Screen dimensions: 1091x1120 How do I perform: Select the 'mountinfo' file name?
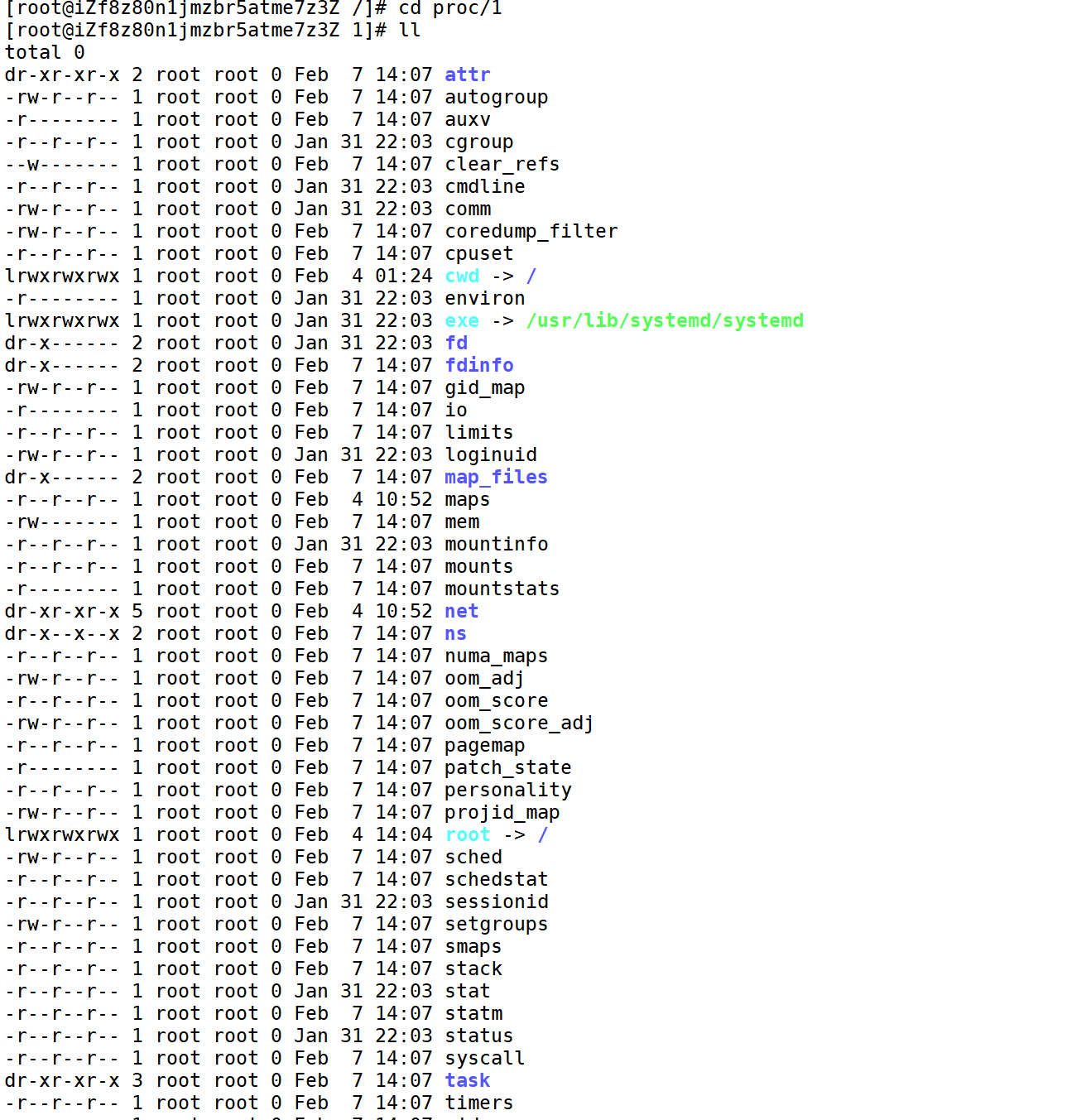(x=497, y=544)
